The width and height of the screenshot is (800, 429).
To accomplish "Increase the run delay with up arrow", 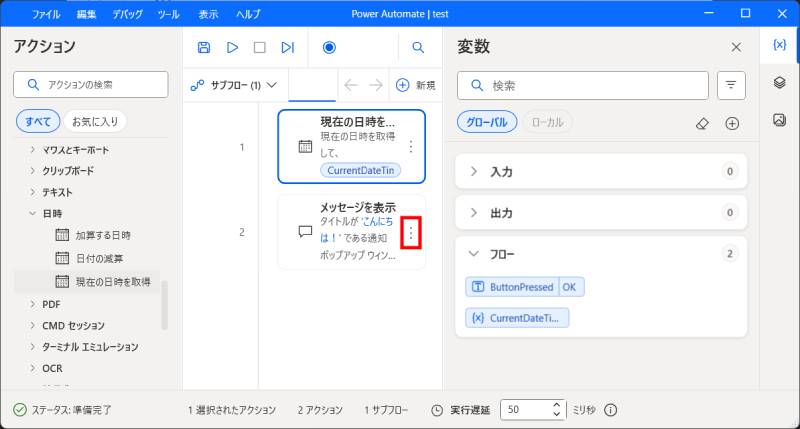I will tap(557, 405).
